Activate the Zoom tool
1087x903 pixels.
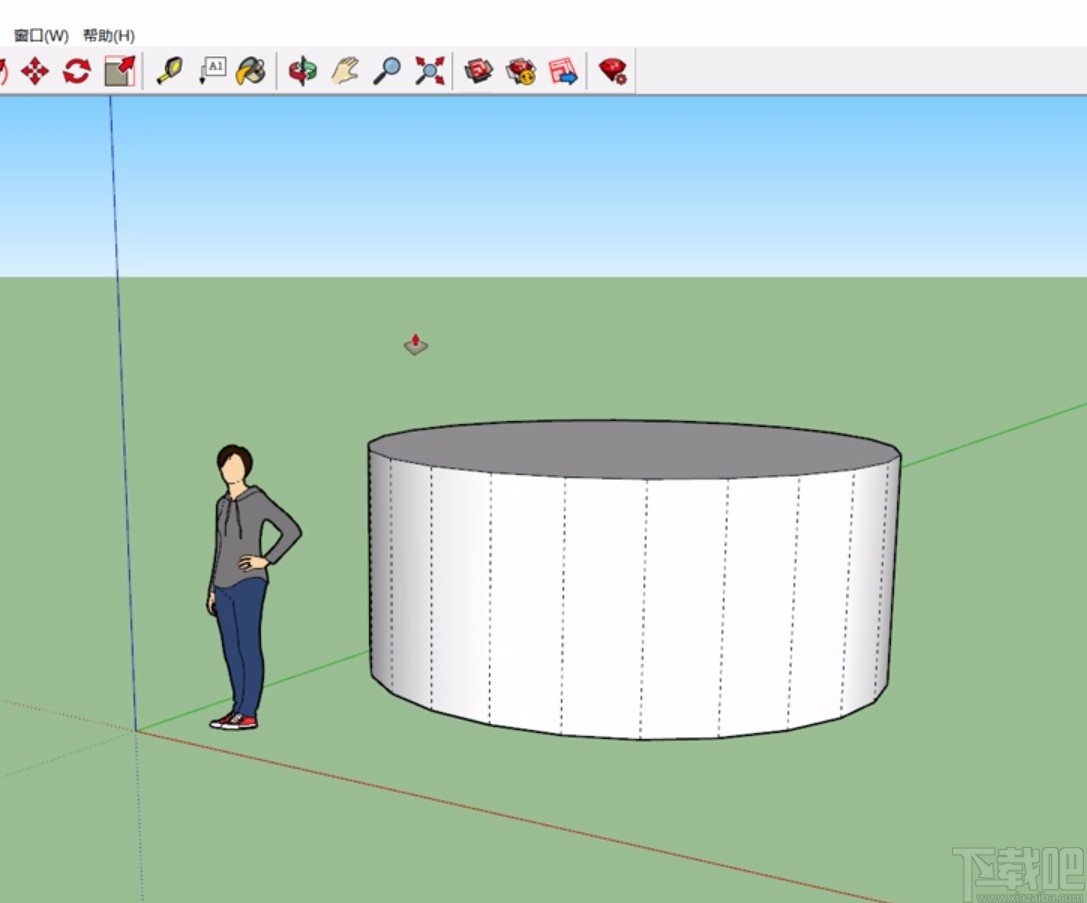tap(385, 70)
